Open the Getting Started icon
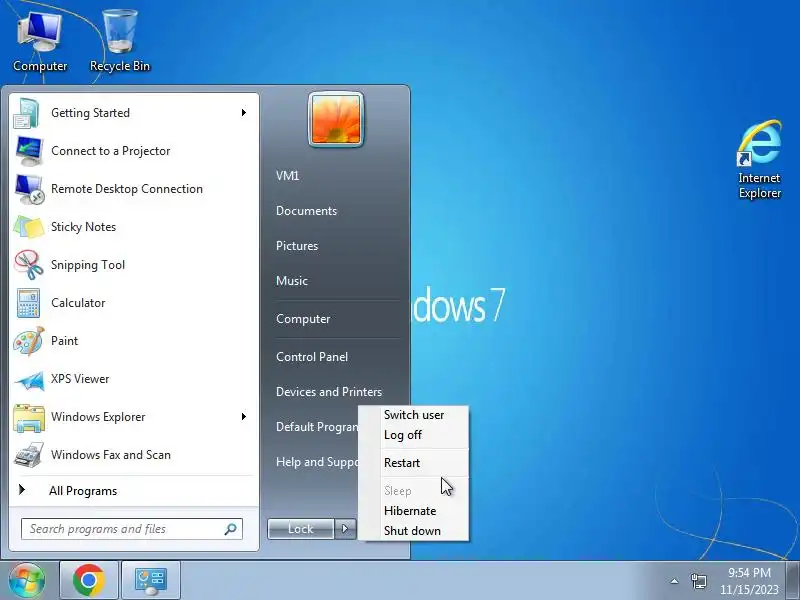800x600 pixels. [x=28, y=113]
